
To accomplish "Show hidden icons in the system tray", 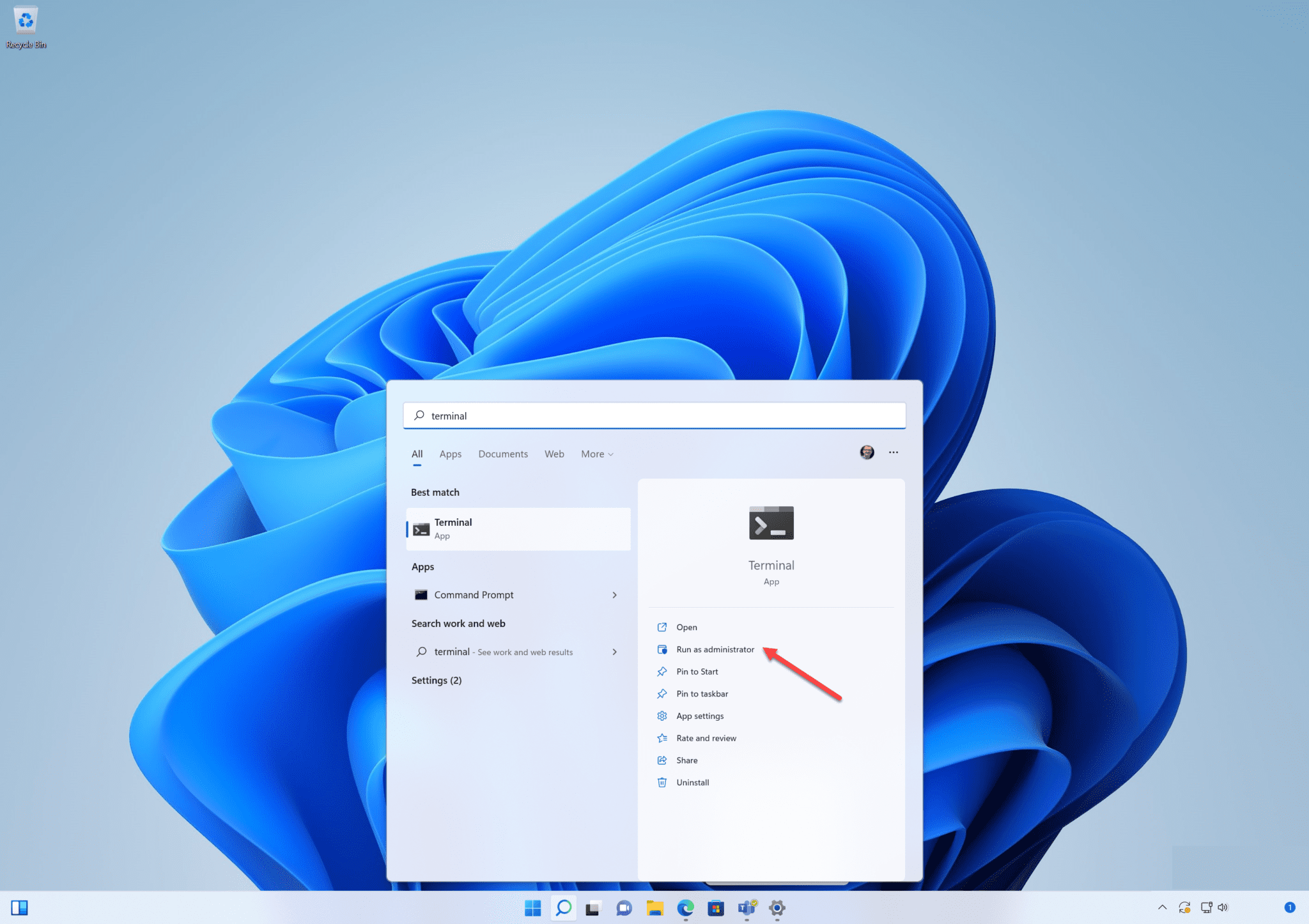I will pyautogui.click(x=1163, y=907).
